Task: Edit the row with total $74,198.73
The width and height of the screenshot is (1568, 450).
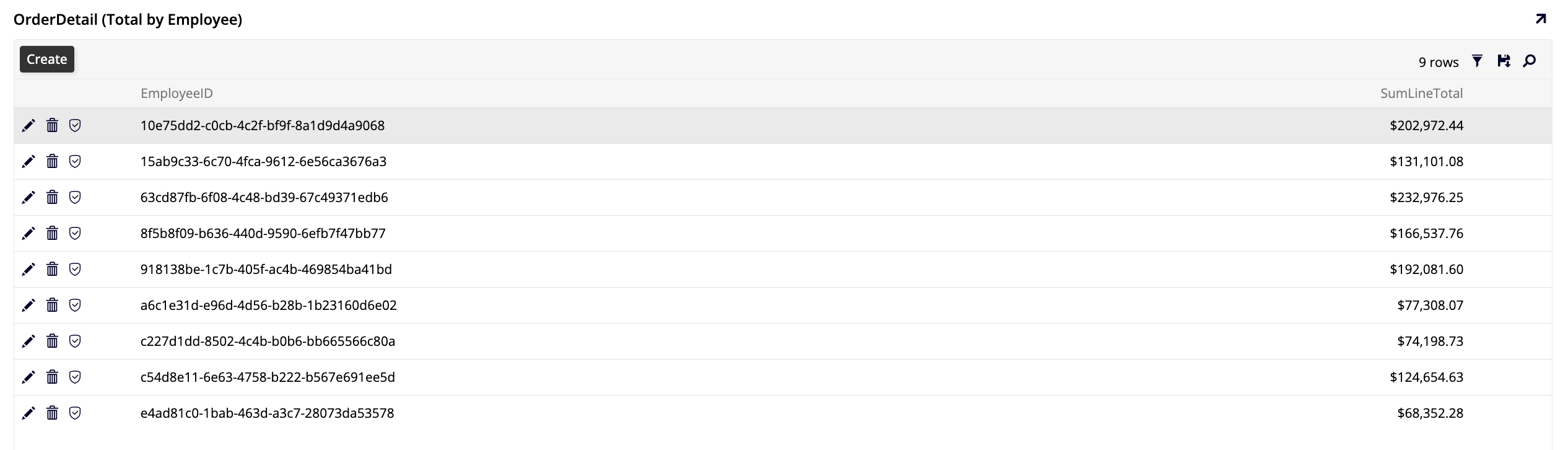Action: [28, 342]
